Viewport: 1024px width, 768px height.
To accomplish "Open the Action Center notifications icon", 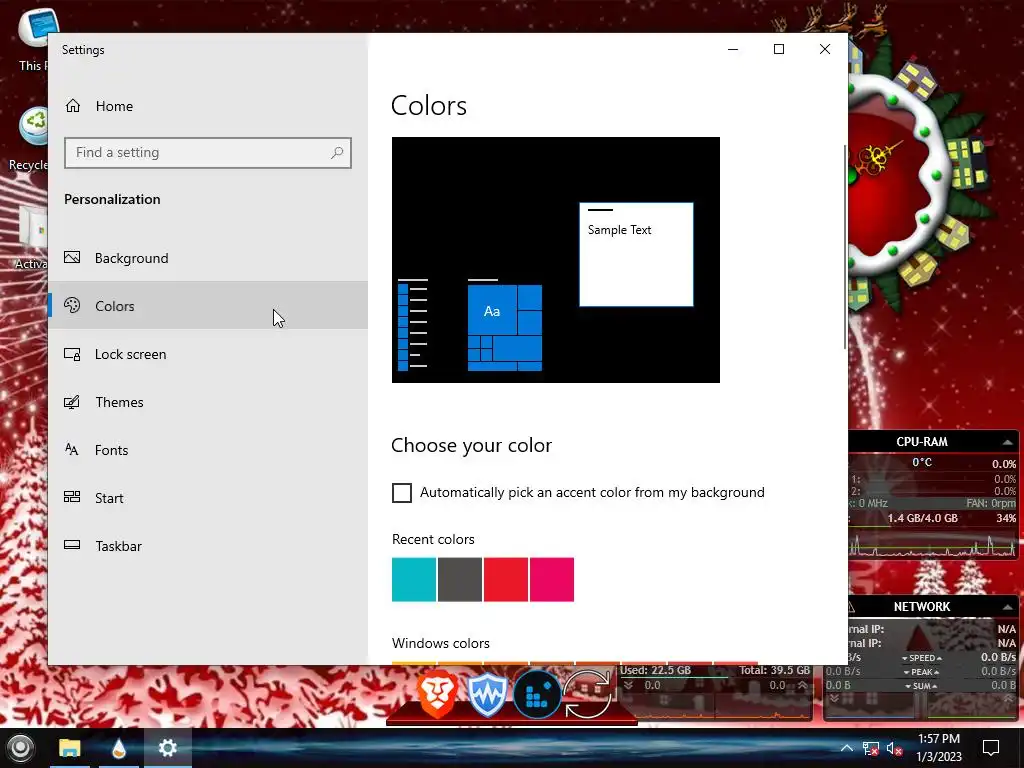I will [991, 748].
